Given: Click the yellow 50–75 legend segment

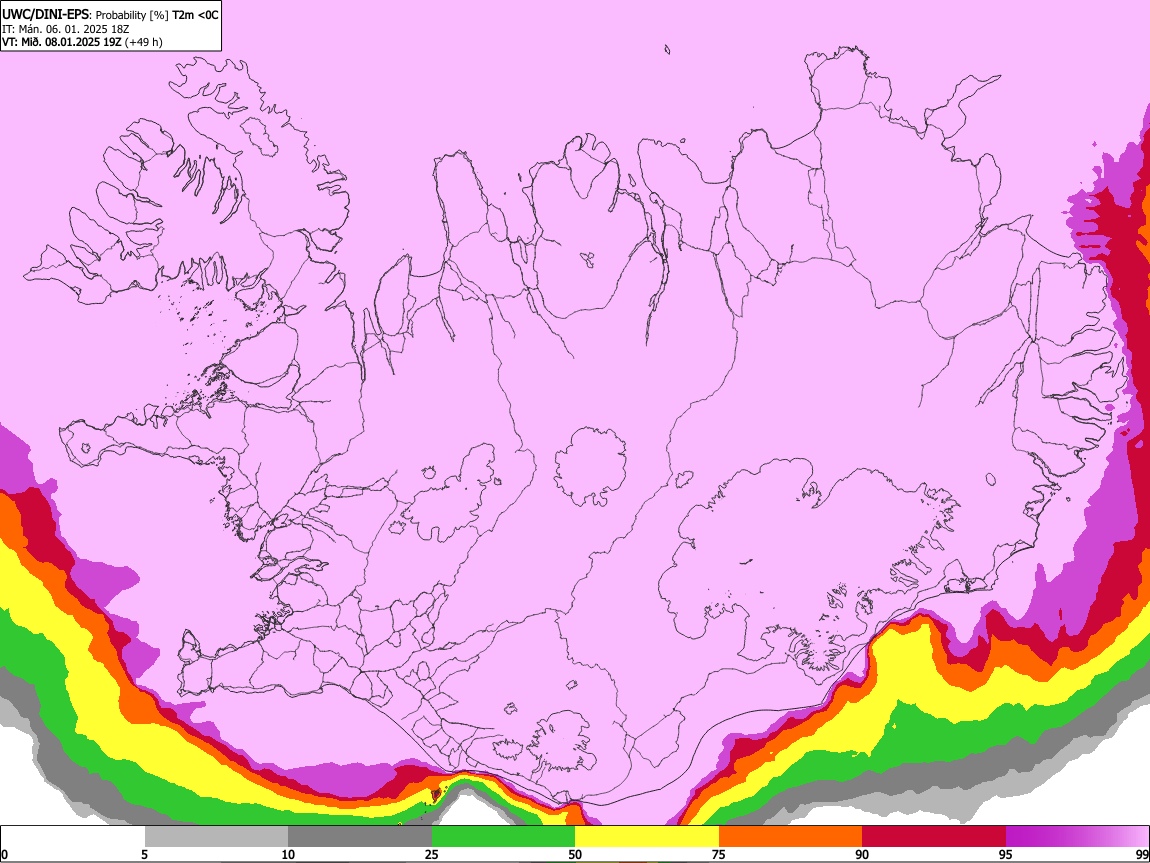Looking at the screenshot, I should pyautogui.click(x=647, y=837).
